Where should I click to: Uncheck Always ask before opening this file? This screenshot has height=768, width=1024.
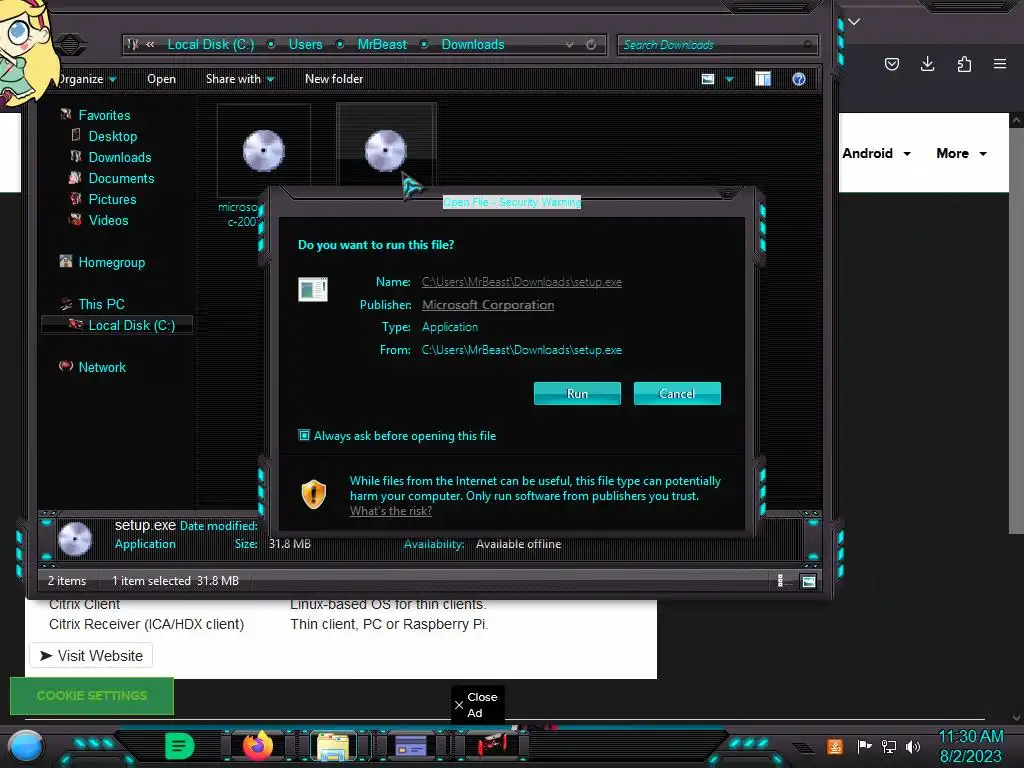(x=304, y=436)
